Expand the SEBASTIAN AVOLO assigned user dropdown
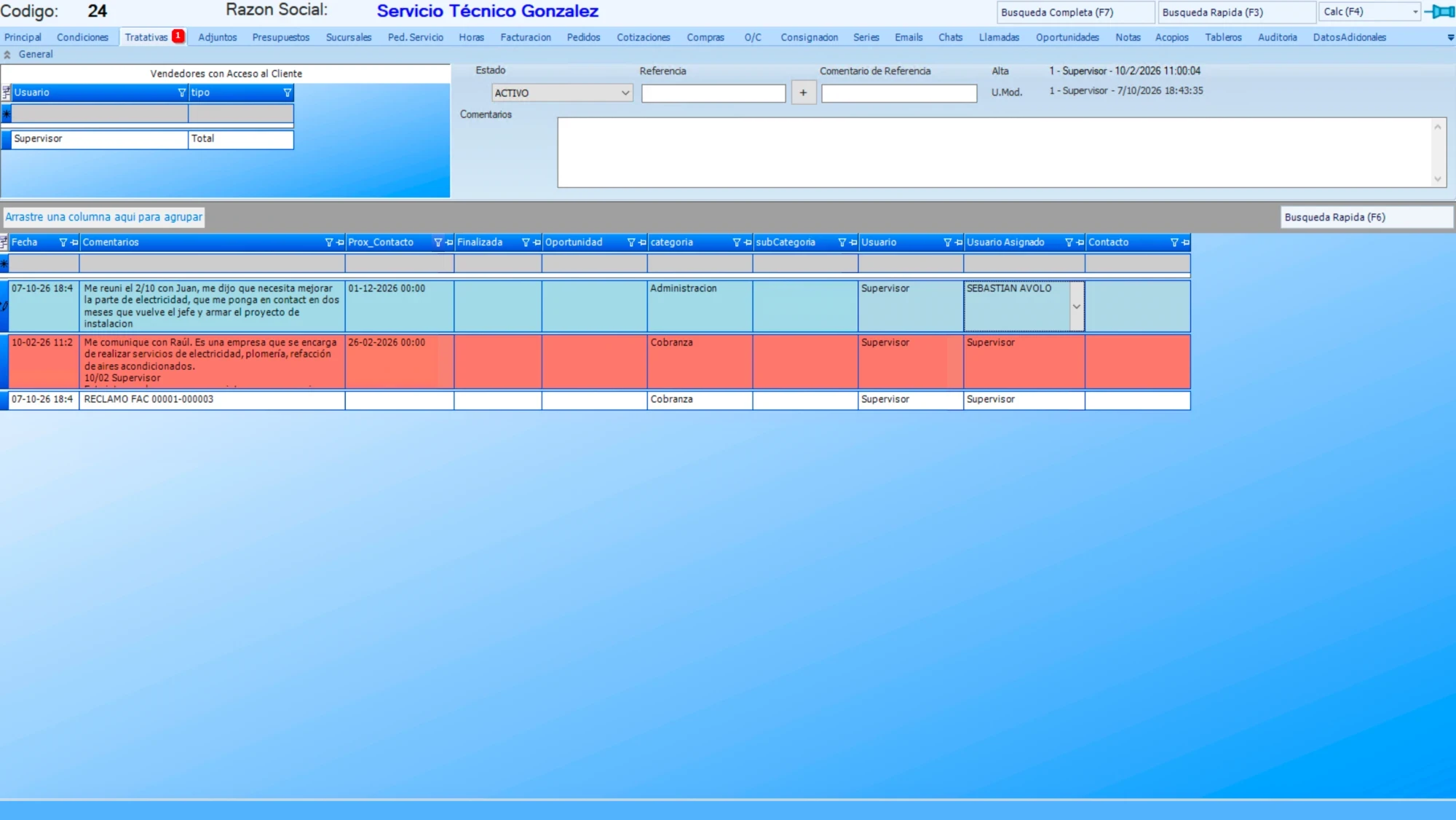1456x820 pixels. click(1077, 307)
